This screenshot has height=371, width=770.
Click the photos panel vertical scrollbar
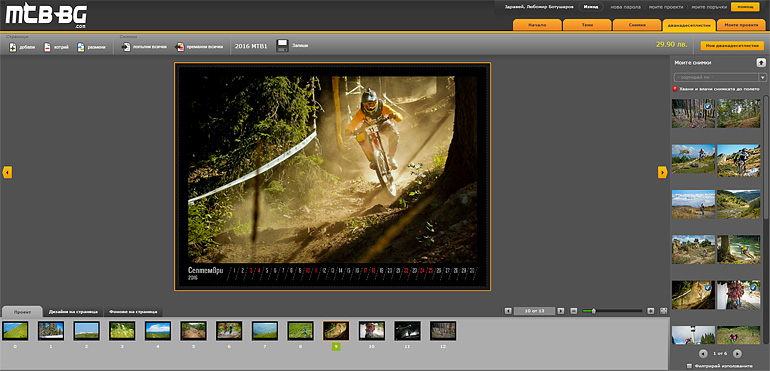pyautogui.click(x=766, y=157)
